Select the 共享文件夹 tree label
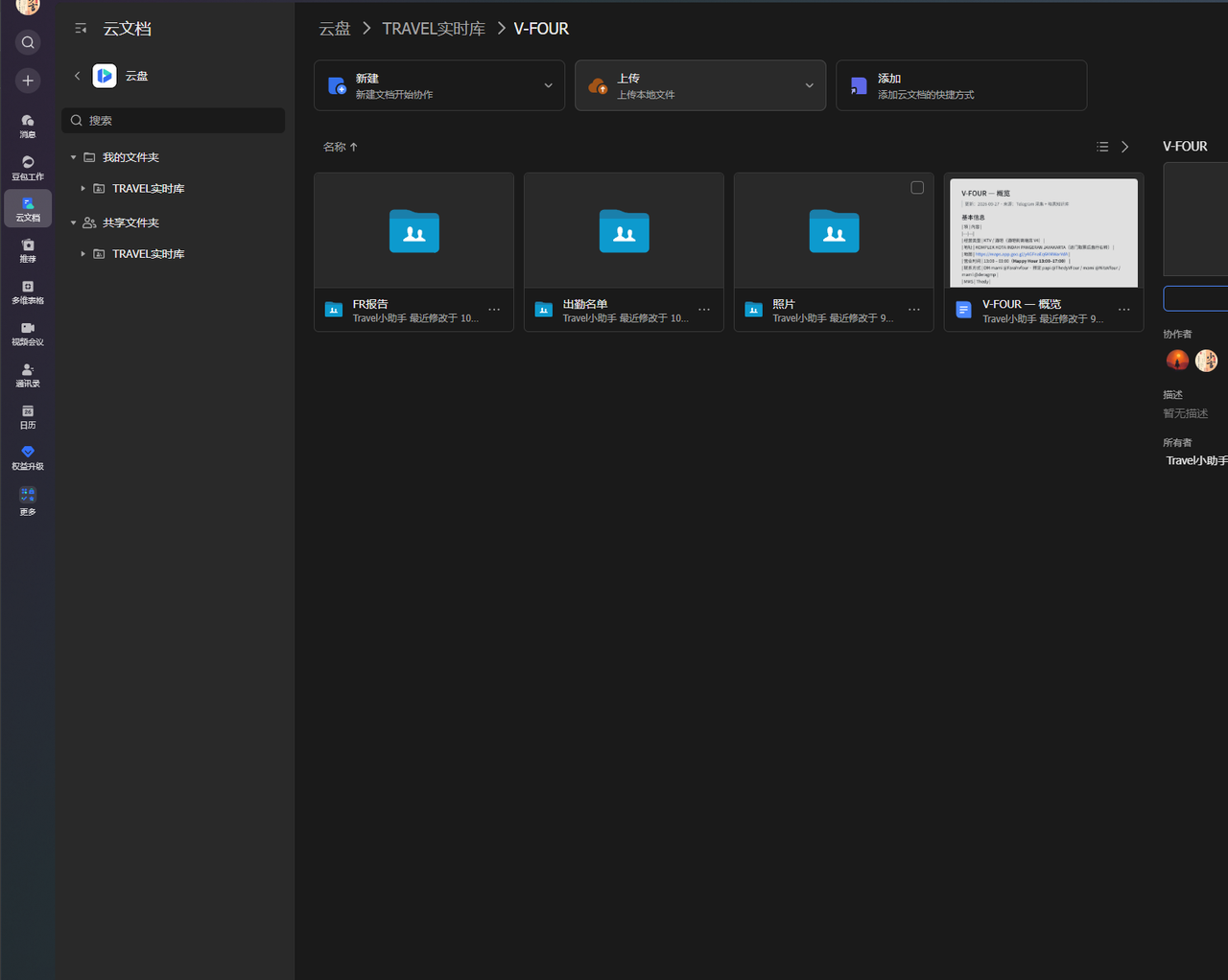Screen dimensions: 1228x980 point(130,222)
